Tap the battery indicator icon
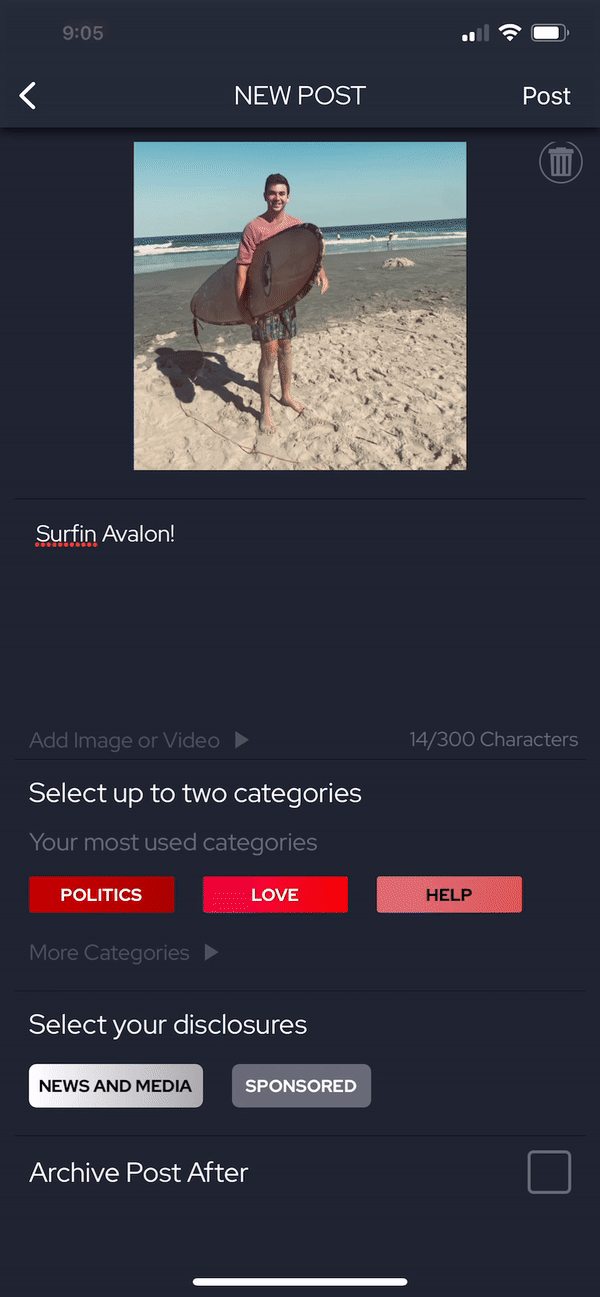The width and height of the screenshot is (600, 1297). pos(549,33)
